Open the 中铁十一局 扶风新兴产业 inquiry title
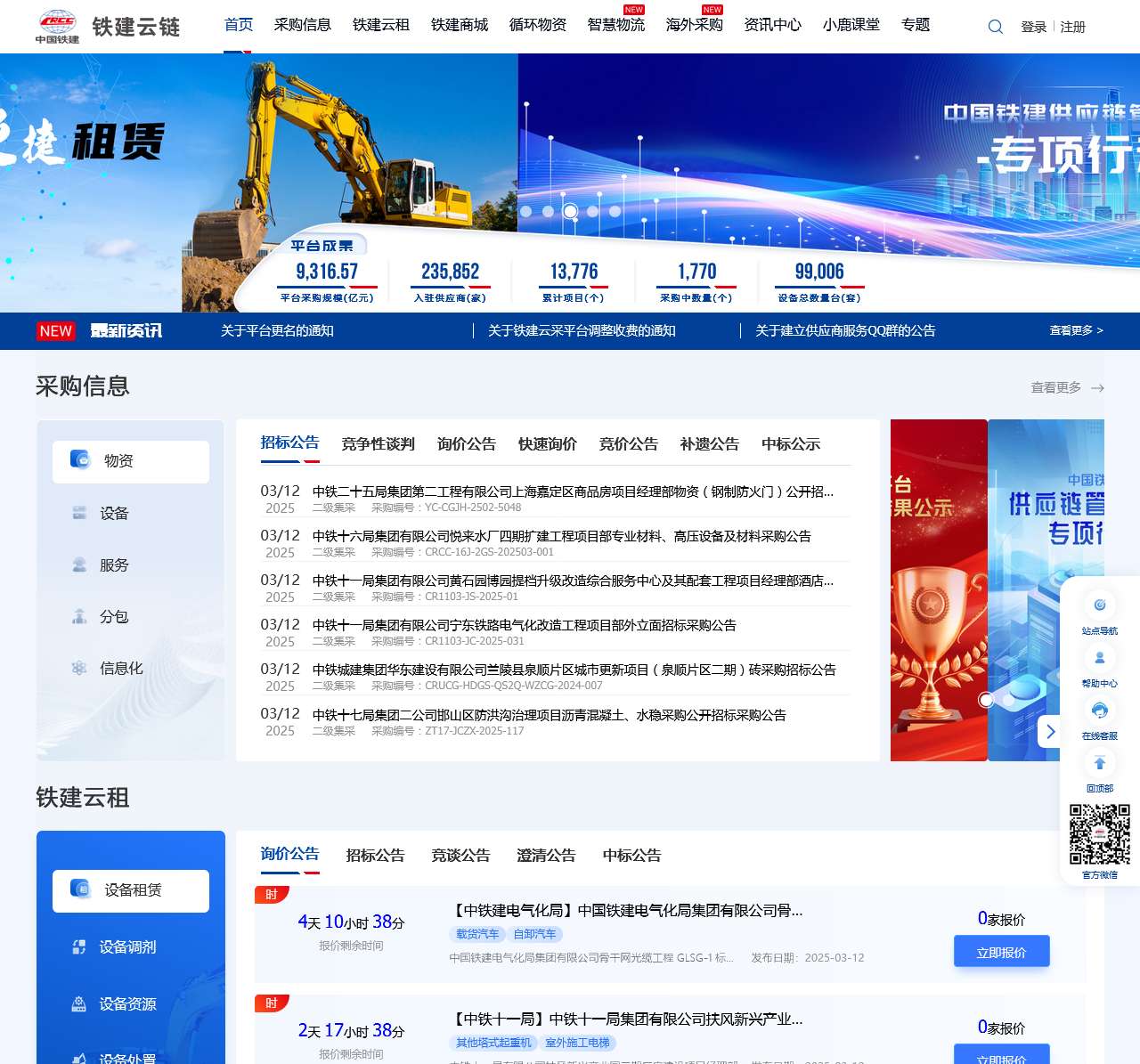 tap(627, 1019)
